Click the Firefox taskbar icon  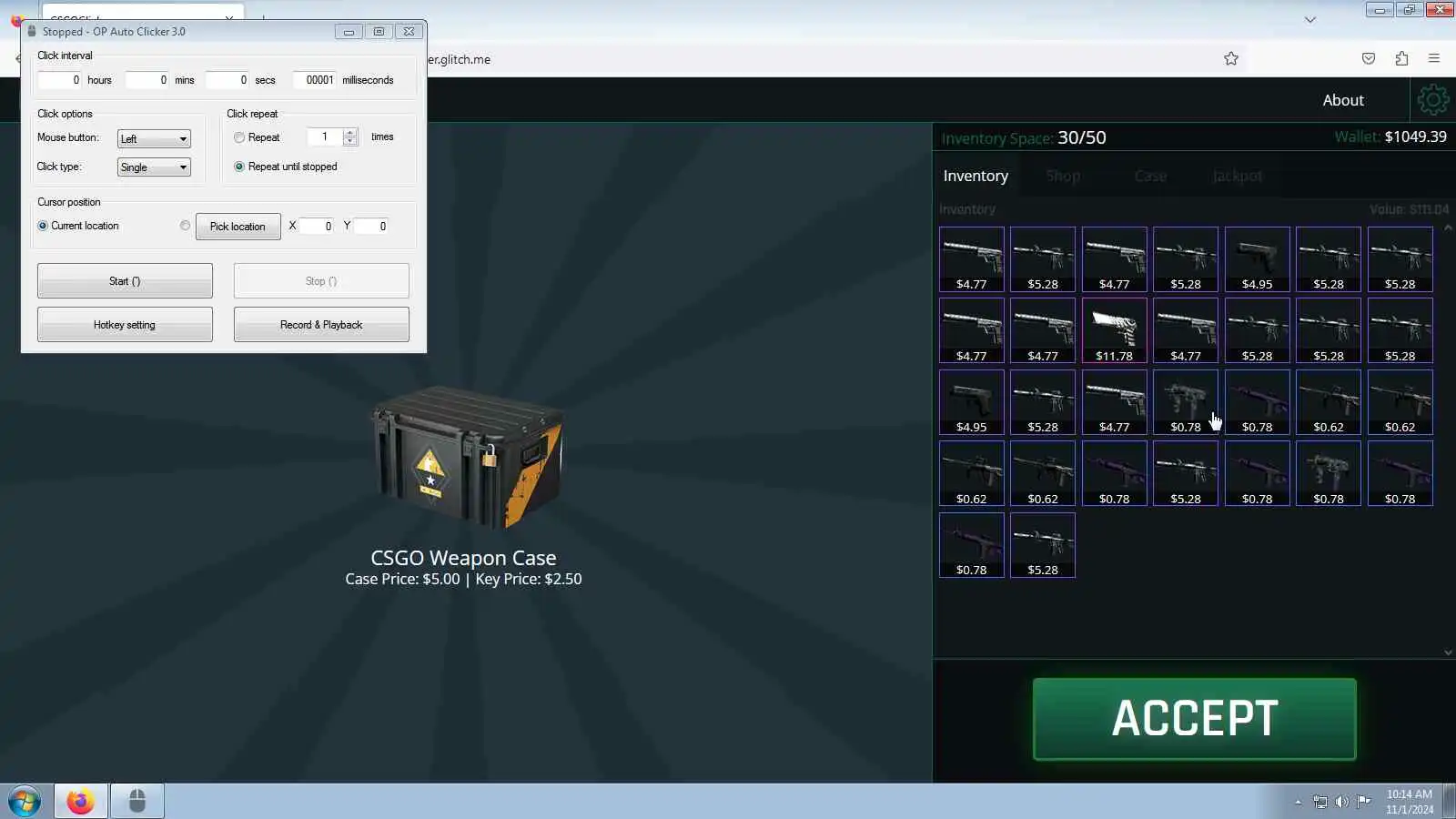(80, 802)
